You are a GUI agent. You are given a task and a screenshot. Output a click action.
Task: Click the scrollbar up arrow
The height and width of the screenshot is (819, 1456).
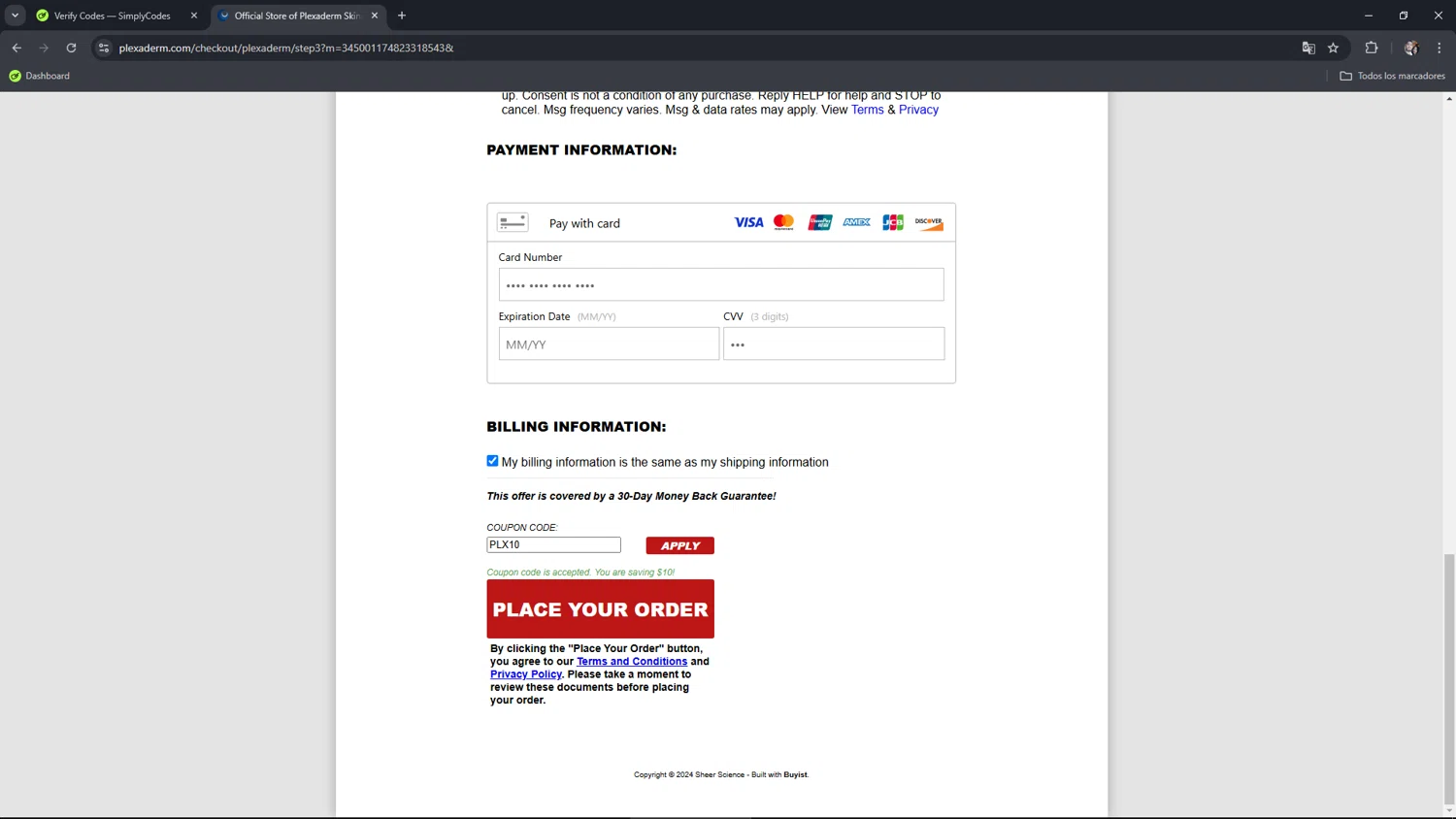[1449, 98]
